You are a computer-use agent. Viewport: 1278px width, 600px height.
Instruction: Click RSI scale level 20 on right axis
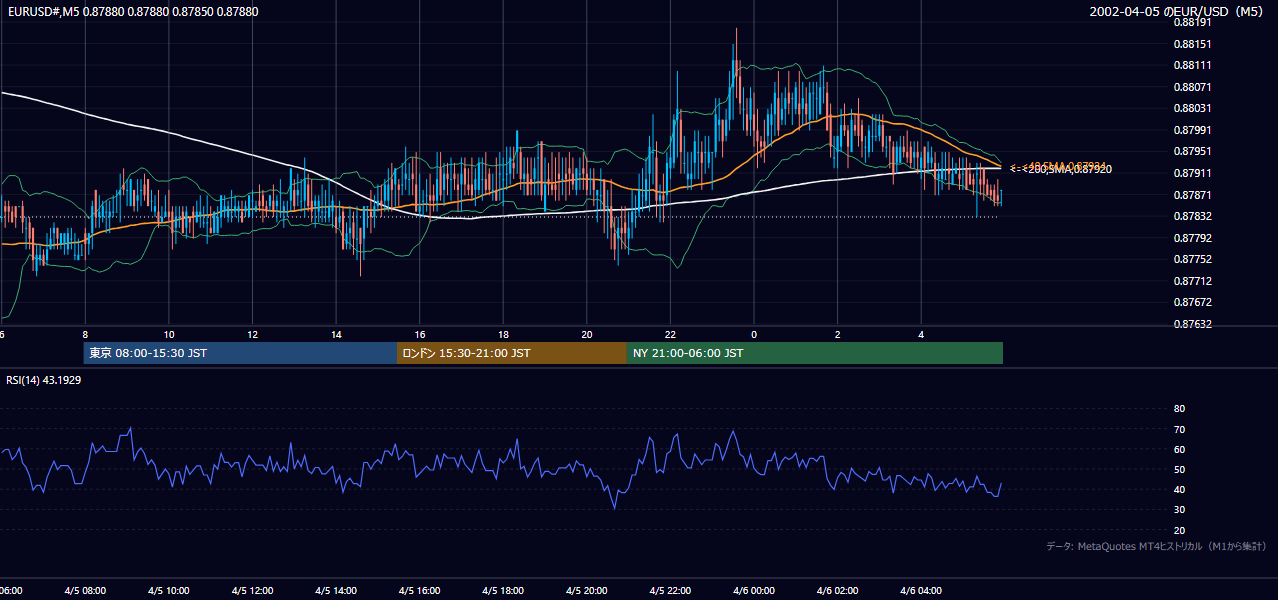1179,530
